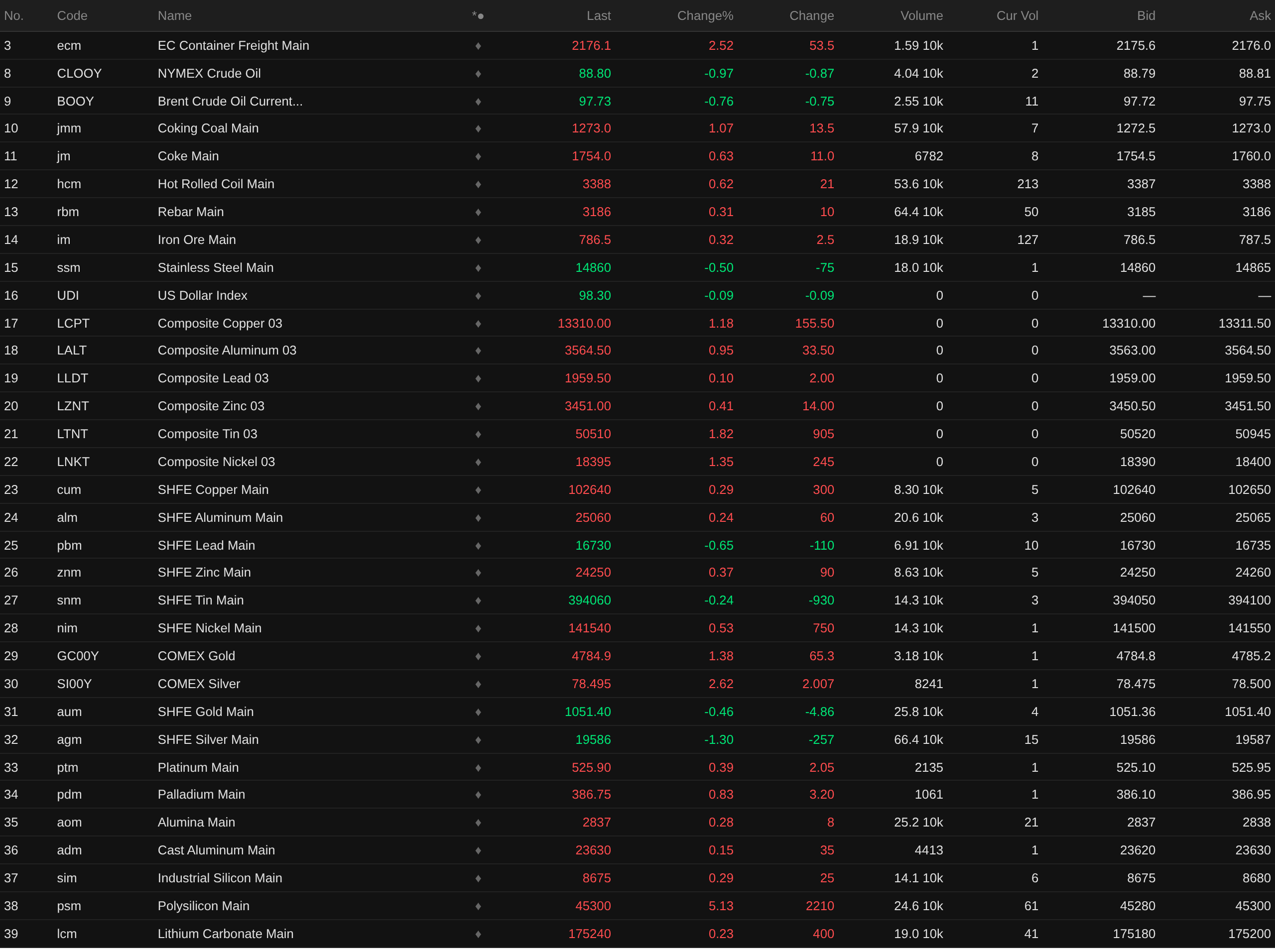
Task: Click the diamond marker for COMEX Gold
Action: [478, 656]
